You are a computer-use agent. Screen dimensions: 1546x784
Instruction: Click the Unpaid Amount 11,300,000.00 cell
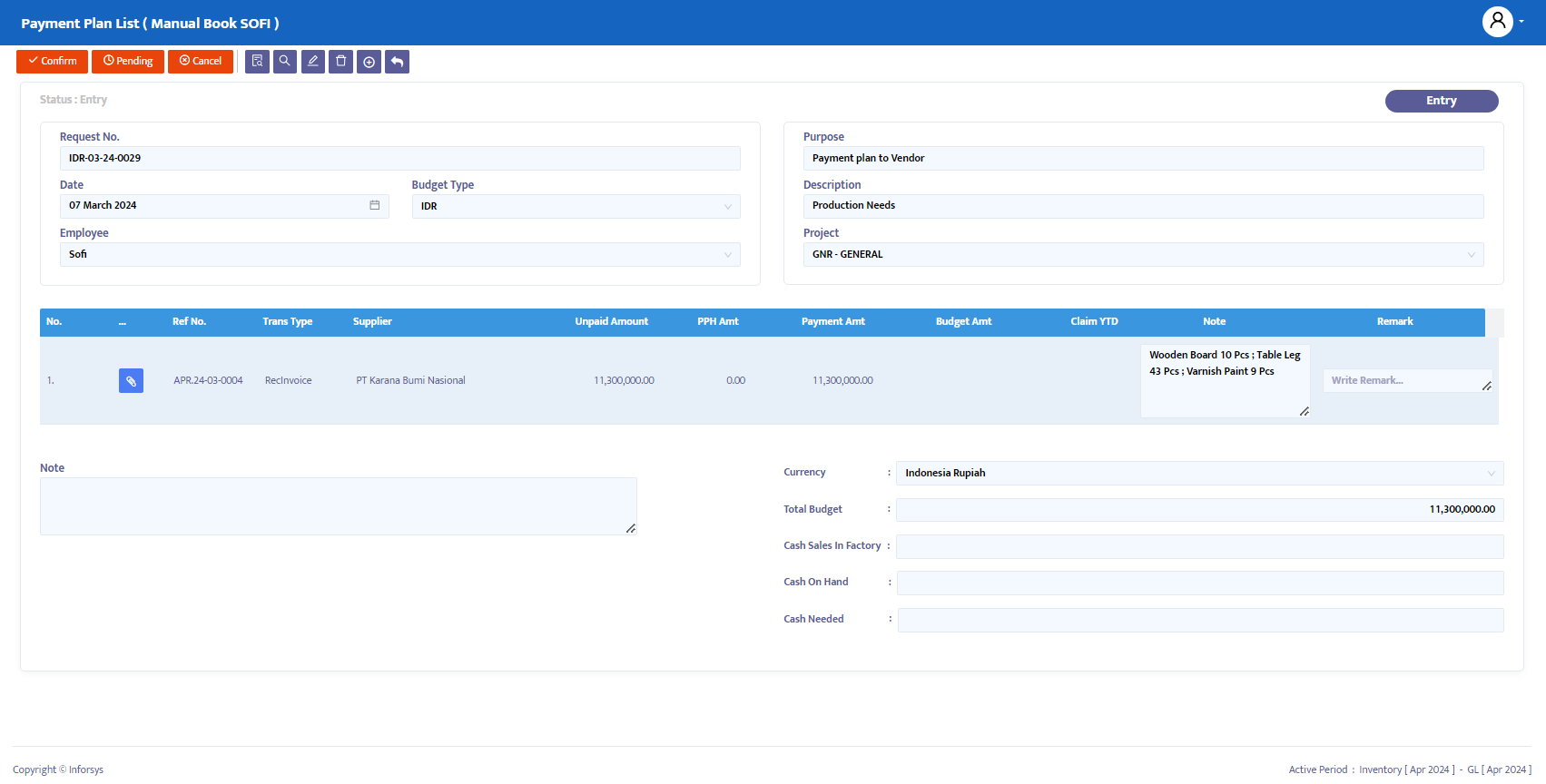pyautogui.click(x=624, y=380)
